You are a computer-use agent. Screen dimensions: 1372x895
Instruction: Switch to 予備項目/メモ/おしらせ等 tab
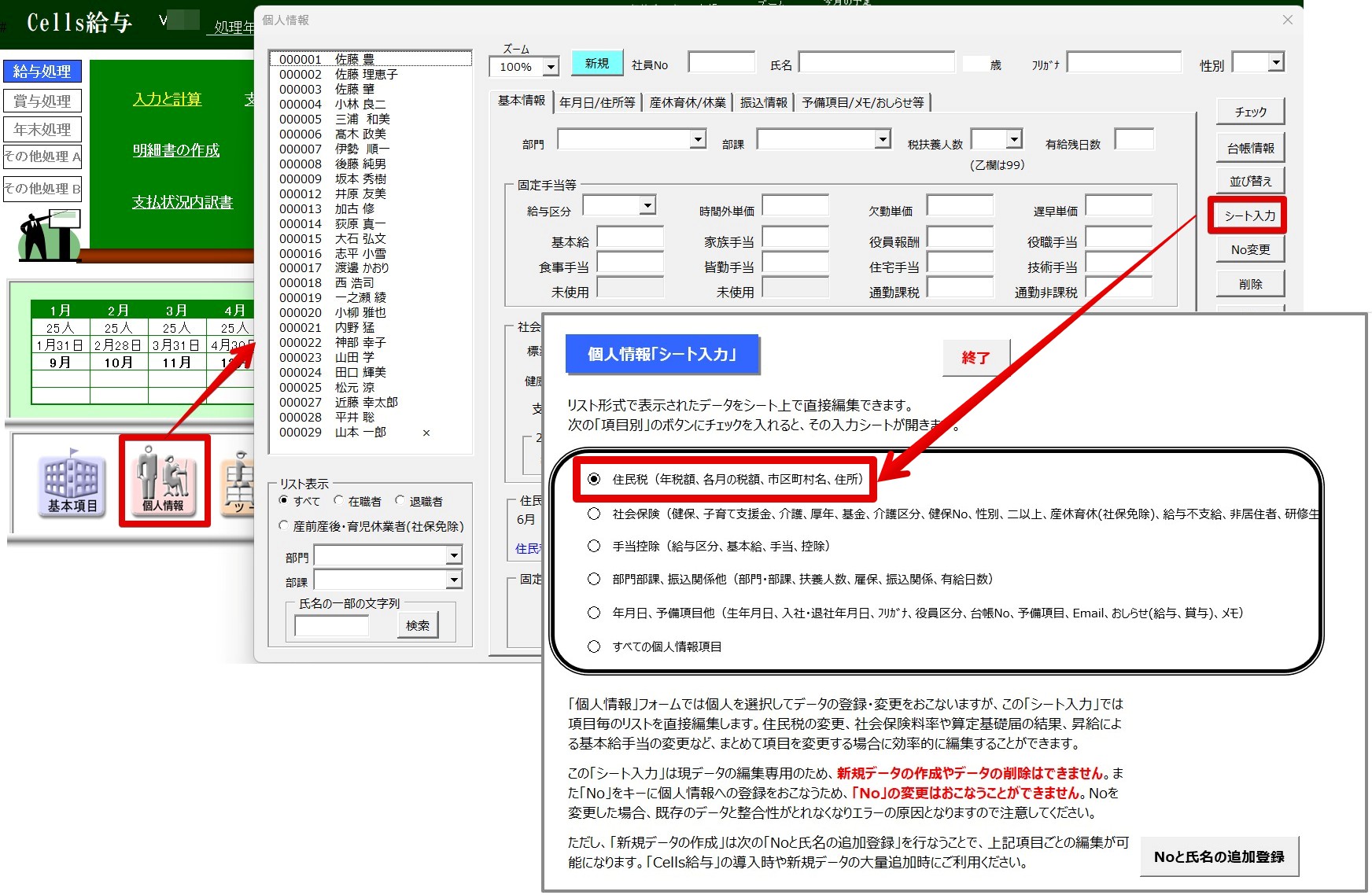pos(863,102)
